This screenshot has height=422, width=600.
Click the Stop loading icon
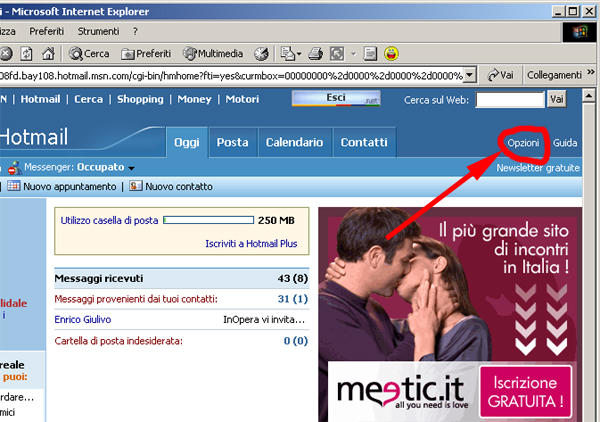5,54
